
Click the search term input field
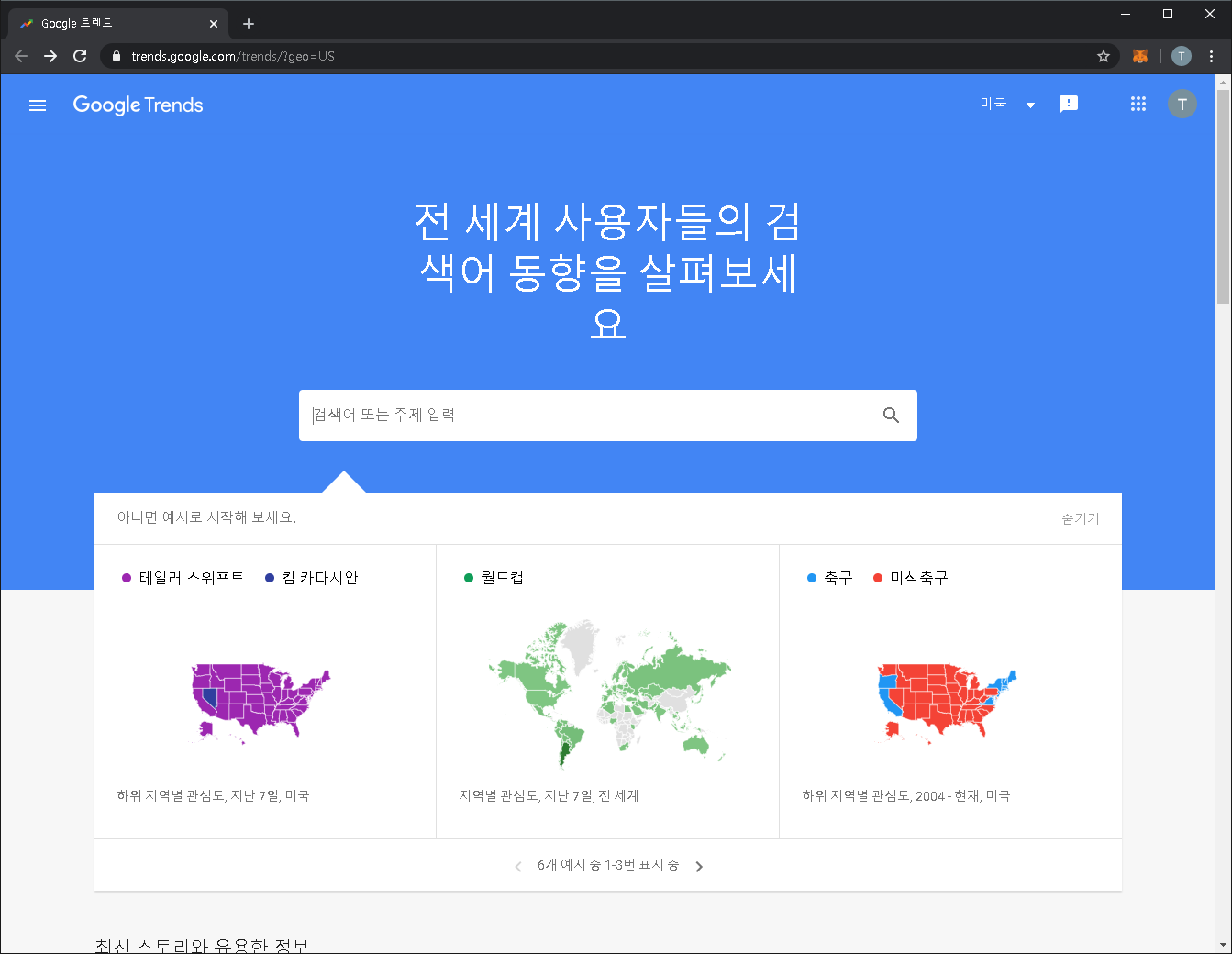pos(587,416)
